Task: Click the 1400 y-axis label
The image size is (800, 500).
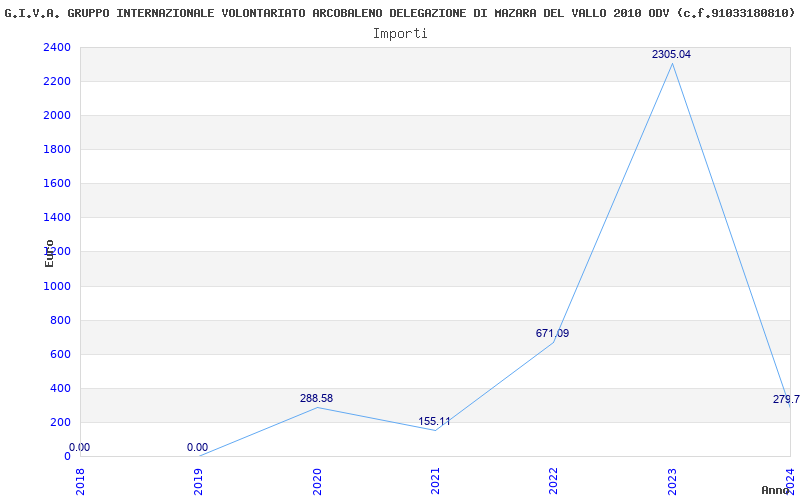Action: click(x=57, y=218)
